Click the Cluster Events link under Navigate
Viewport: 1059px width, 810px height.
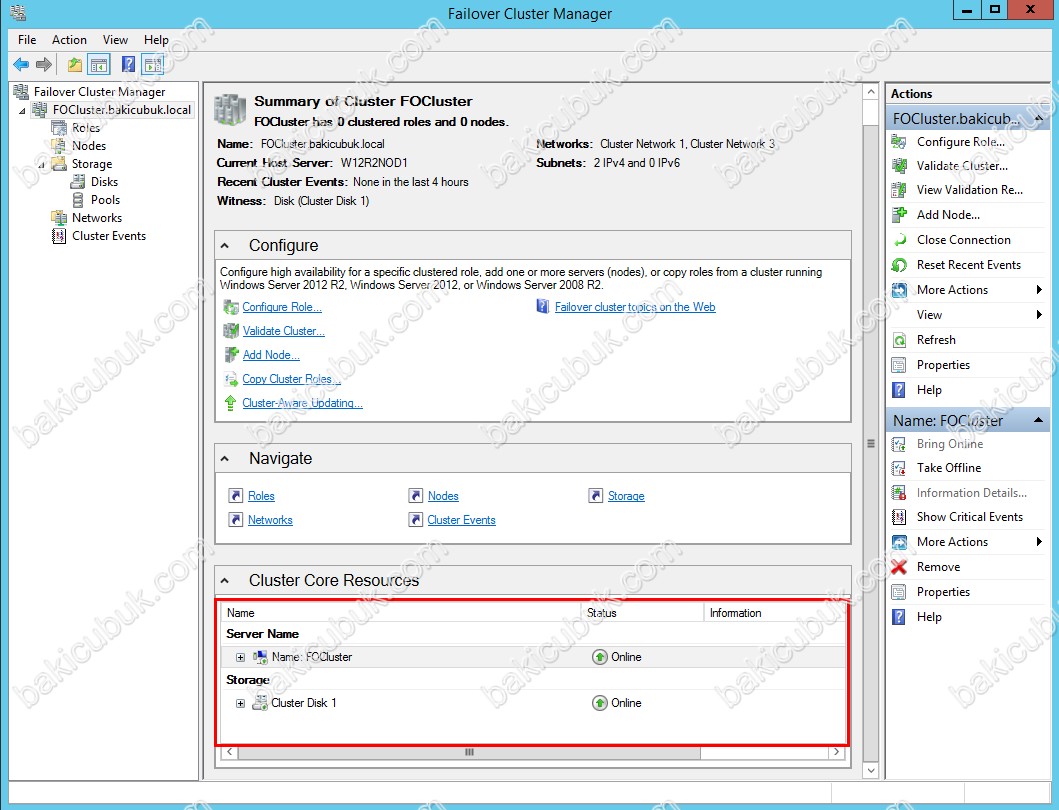point(461,520)
